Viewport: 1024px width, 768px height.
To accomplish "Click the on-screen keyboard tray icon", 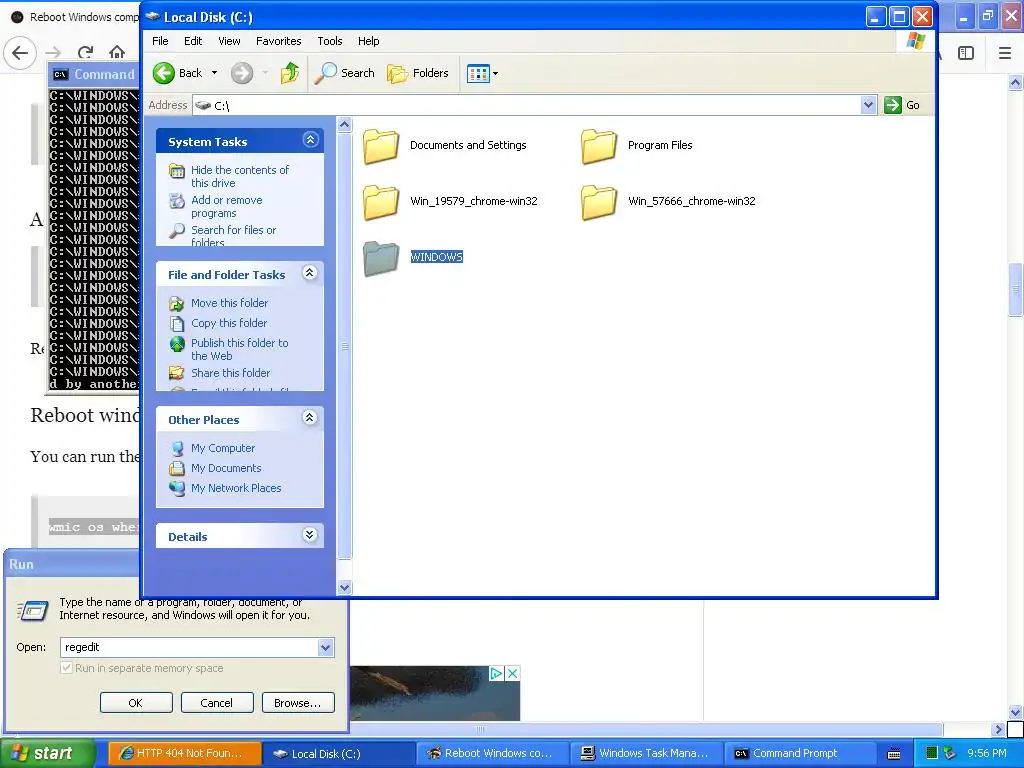I will point(894,754).
